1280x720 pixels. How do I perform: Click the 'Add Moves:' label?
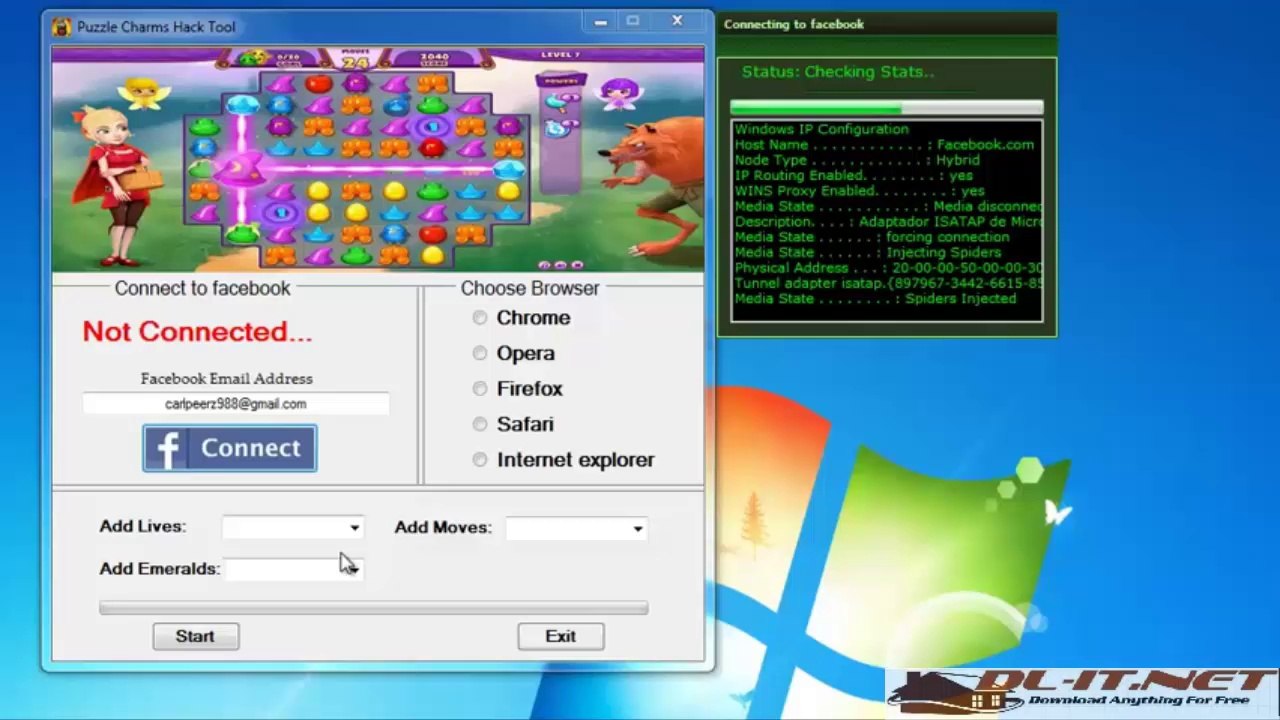pos(443,527)
